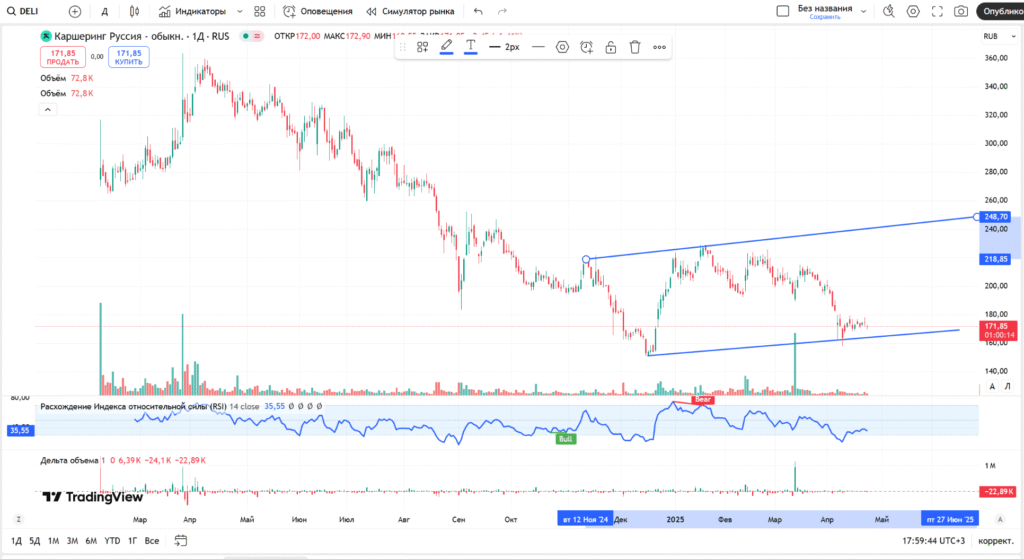The height and width of the screenshot is (559, 1024).
Task: Click timezone Z icon bottom-left
Action: click(x=18, y=519)
